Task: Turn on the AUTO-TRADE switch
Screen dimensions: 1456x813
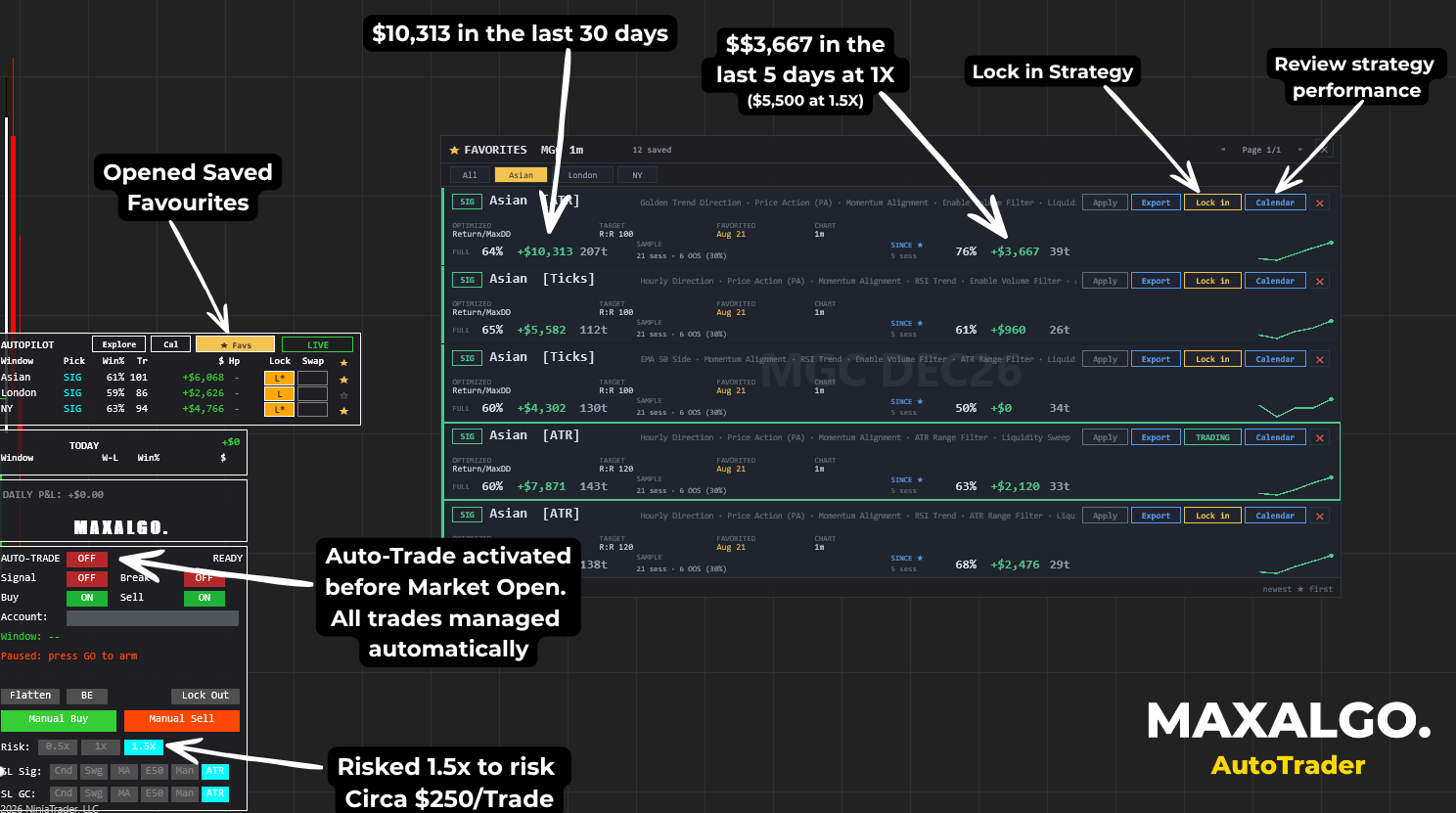Action: point(87,559)
